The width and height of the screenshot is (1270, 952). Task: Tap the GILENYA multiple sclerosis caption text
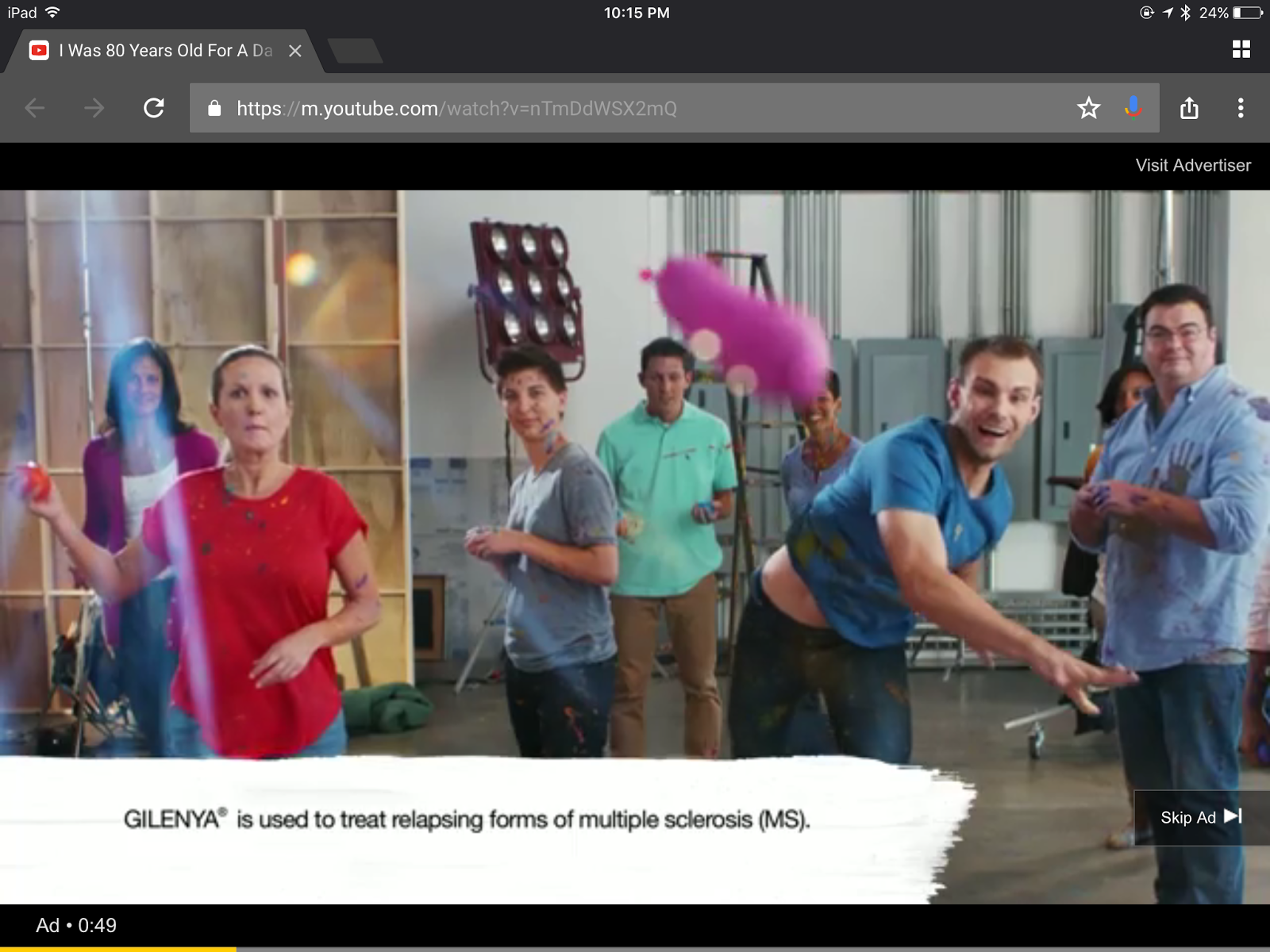pyautogui.click(x=467, y=819)
